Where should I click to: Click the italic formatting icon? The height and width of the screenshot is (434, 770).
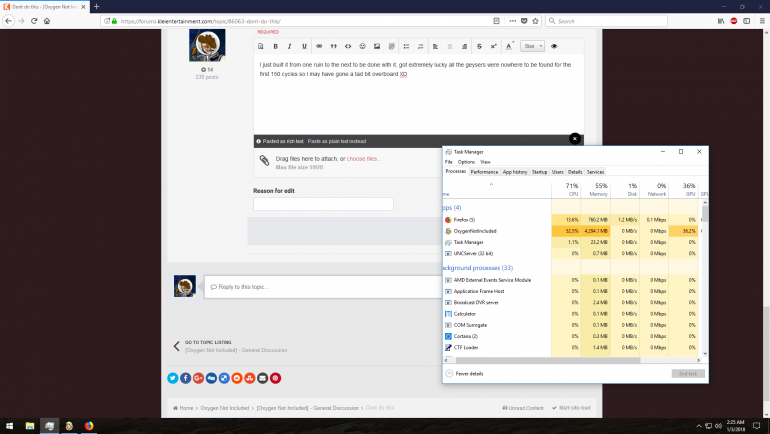(x=290, y=46)
